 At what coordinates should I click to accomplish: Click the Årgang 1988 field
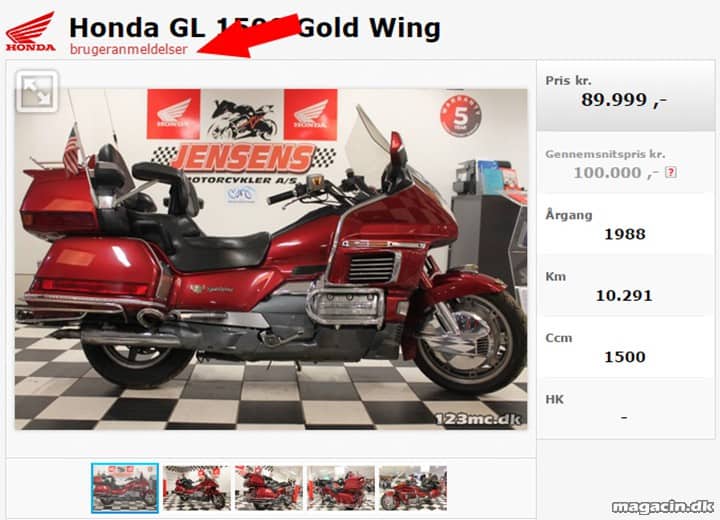click(x=625, y=224)
